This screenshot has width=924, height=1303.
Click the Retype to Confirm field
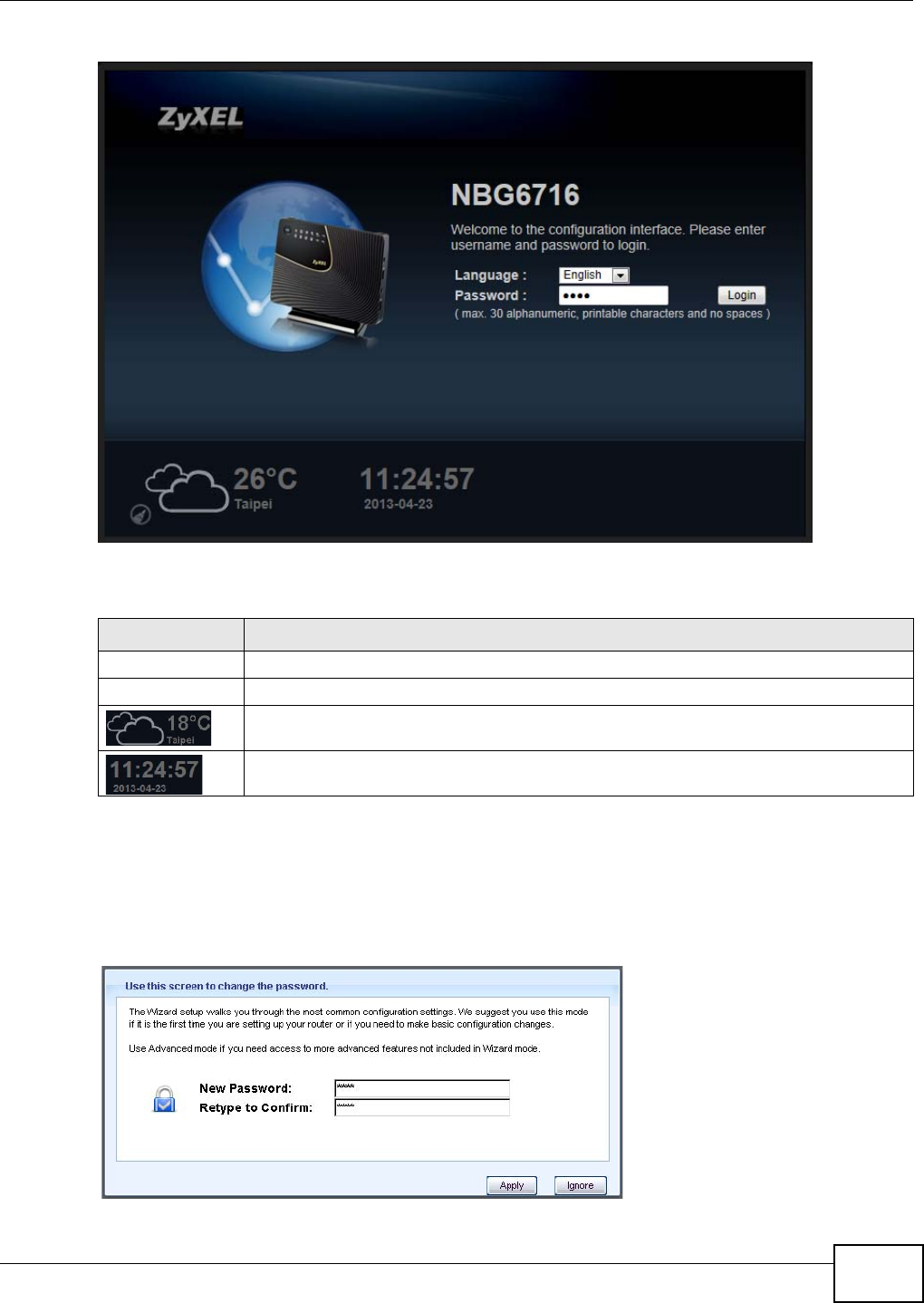click(422, 1107)
